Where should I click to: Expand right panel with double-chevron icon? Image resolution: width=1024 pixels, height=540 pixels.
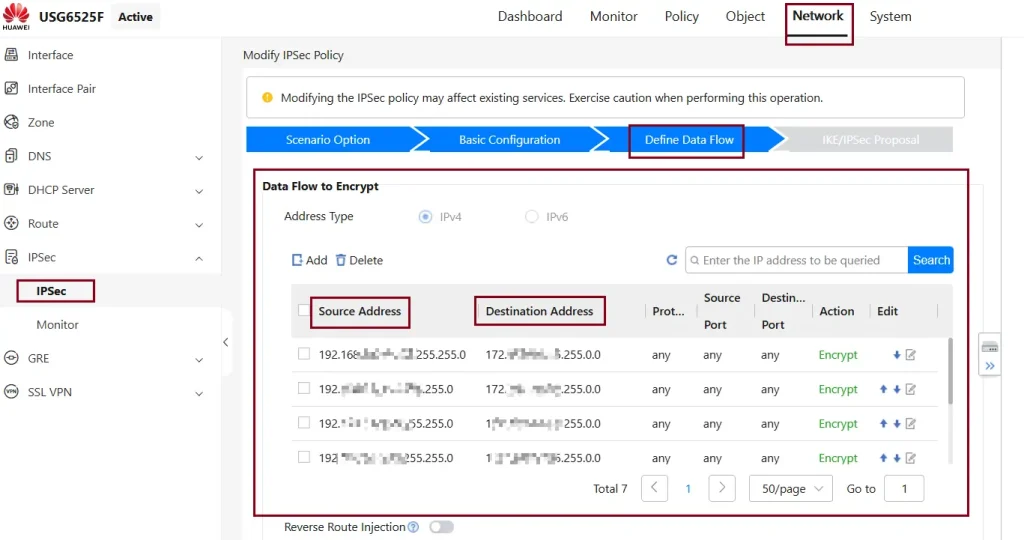click(x=990, y=366)
